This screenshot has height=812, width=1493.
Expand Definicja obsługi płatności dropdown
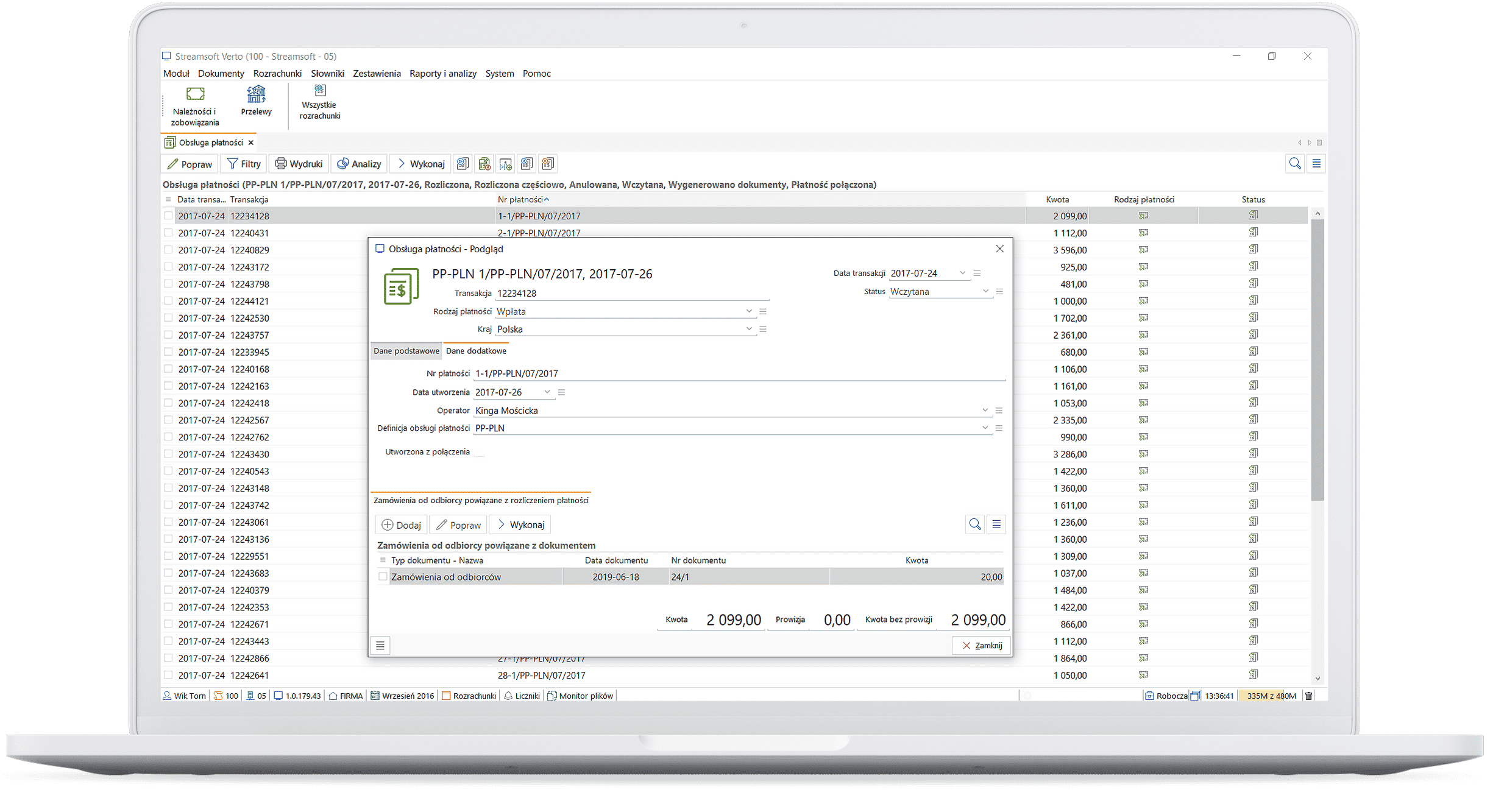(985, 428)
